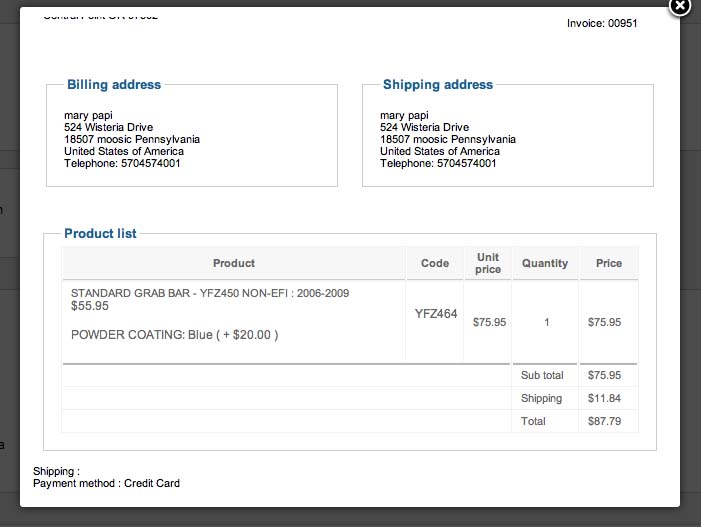Click the Unit price column header
701x527 pixels.
tap(488, 263)
